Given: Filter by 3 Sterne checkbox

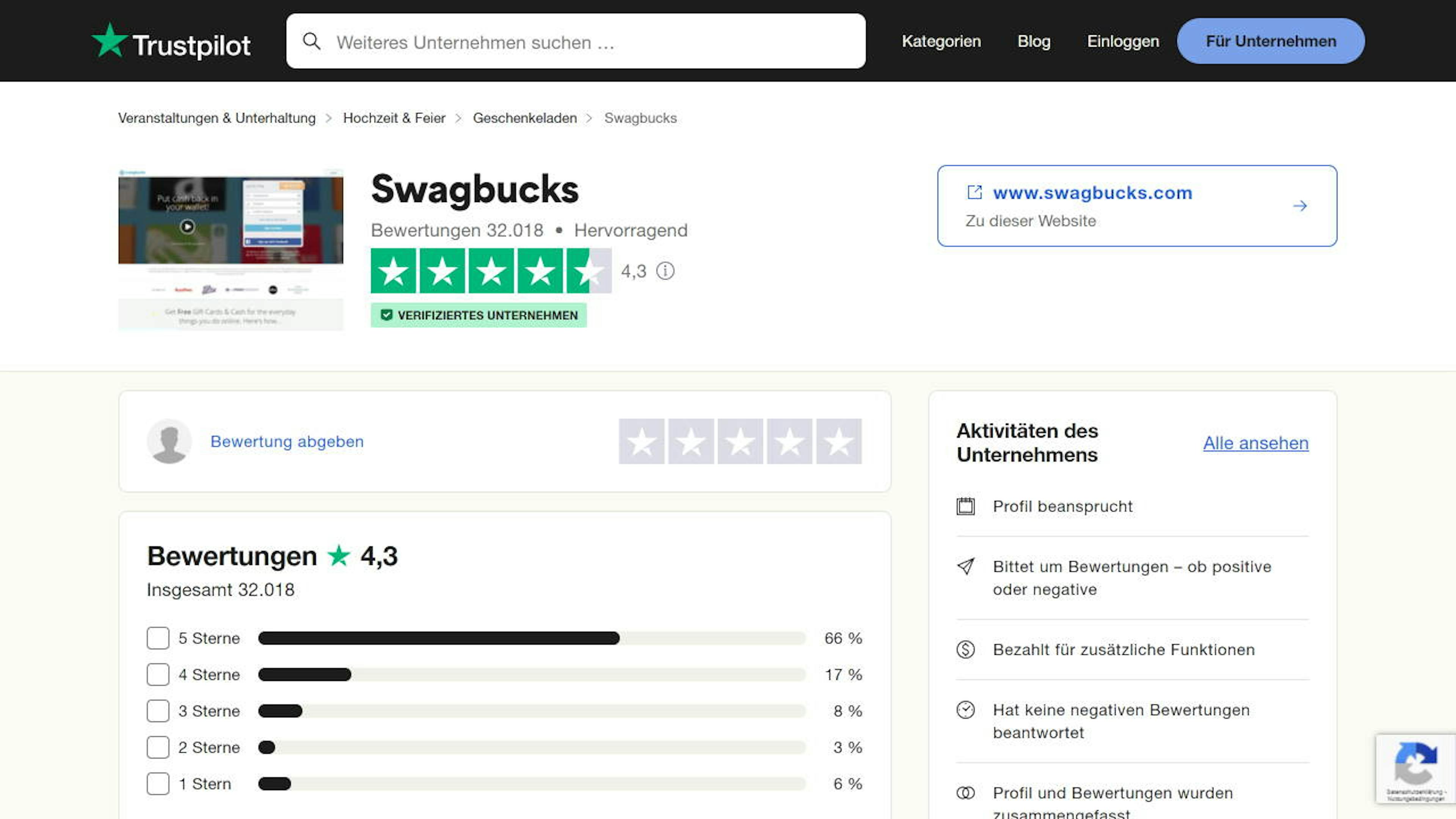Looking at the screenshot, I should tap(158, 711).
